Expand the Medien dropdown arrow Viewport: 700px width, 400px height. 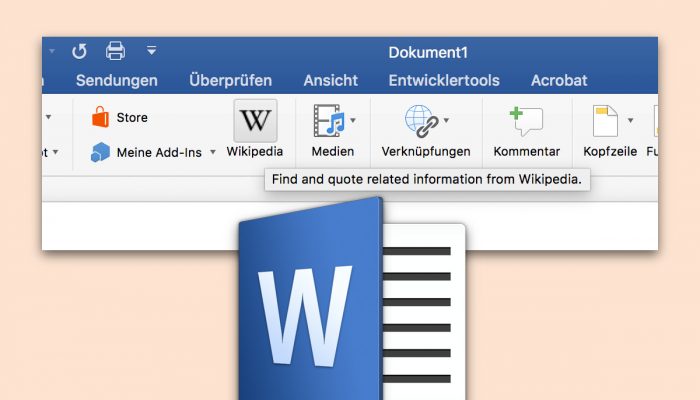[353, 120]
